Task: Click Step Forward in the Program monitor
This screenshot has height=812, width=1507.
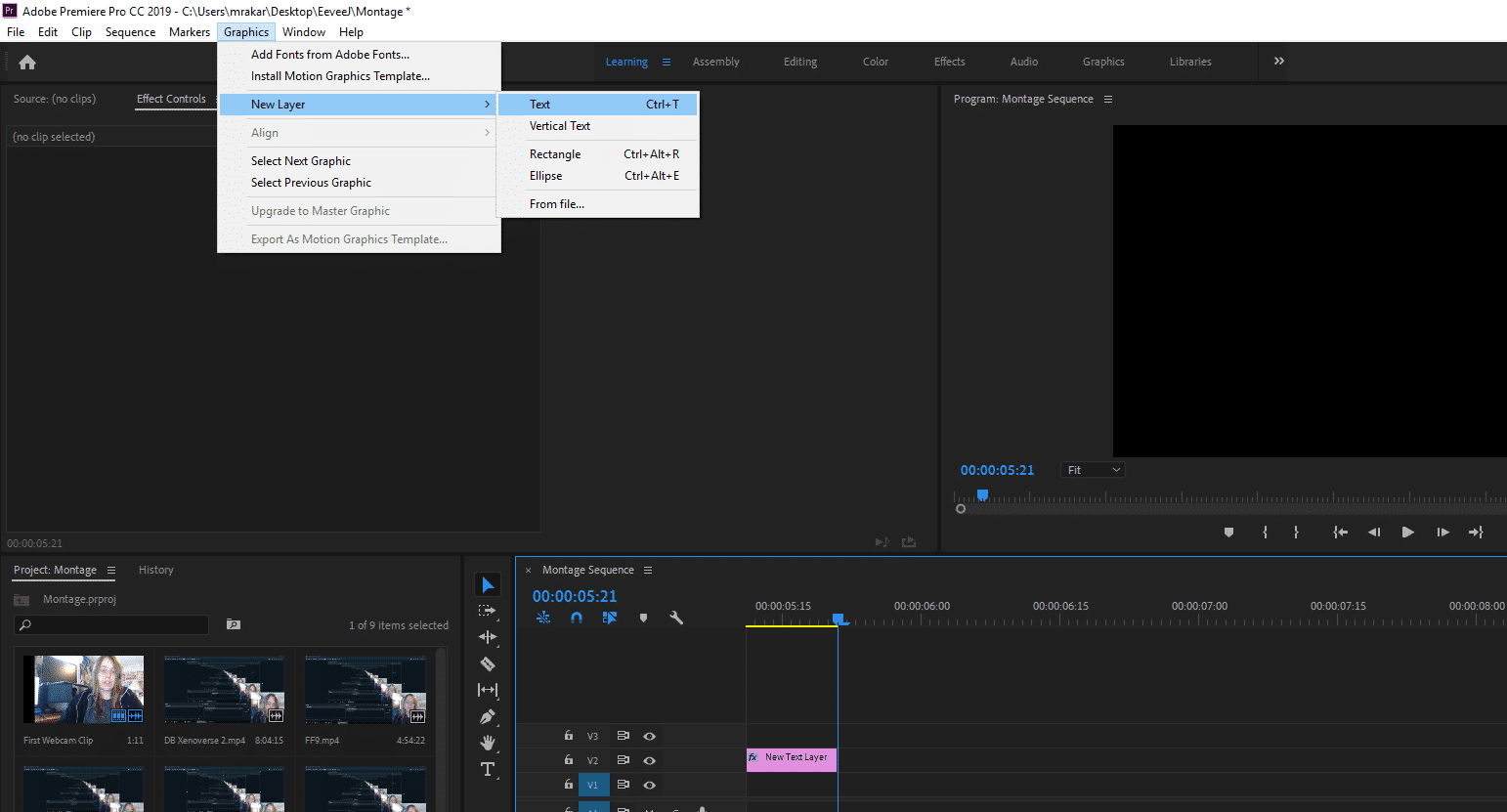Action: pyautogui.click(x=1442, y=533)
